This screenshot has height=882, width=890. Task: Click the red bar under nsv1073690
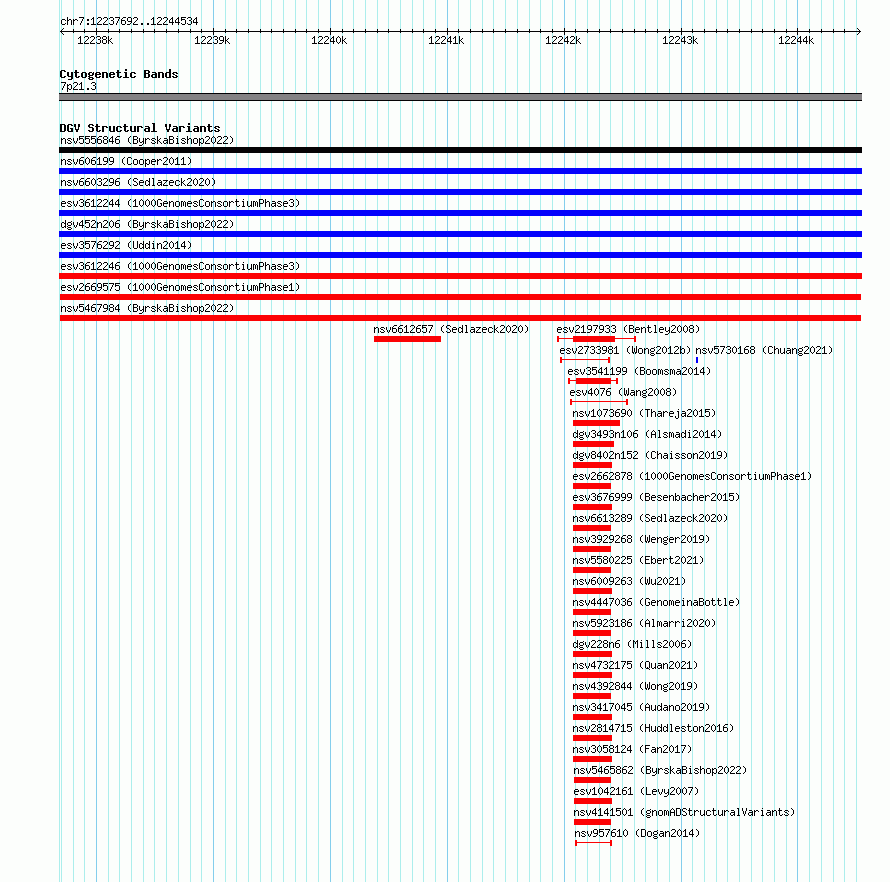click(597, 423)
